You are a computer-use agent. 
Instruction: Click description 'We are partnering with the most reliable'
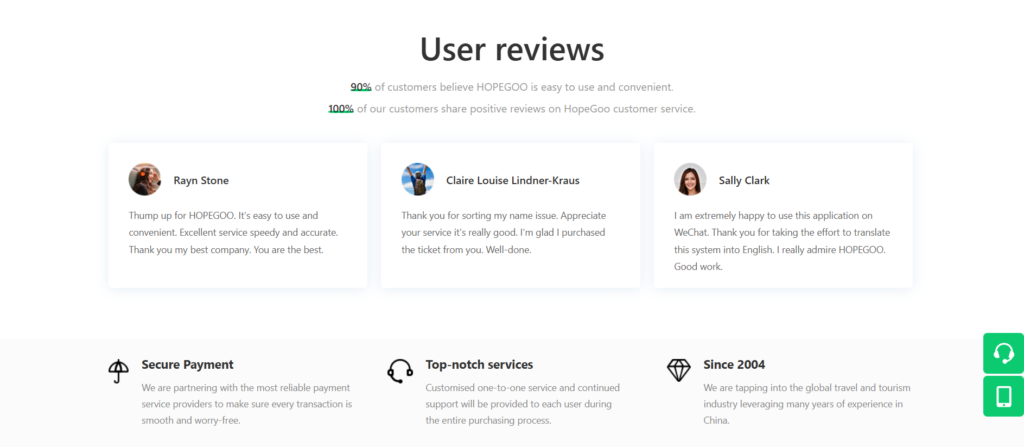pos(248,404)
